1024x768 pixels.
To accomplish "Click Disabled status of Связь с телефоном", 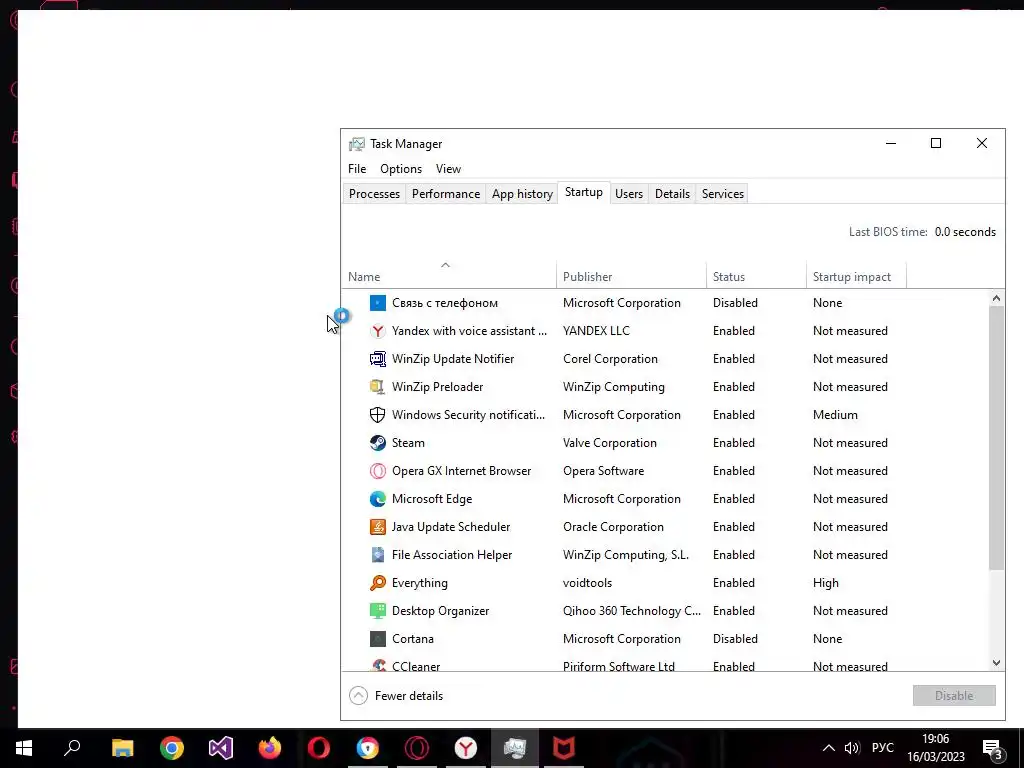I will (x=735, y=303).
